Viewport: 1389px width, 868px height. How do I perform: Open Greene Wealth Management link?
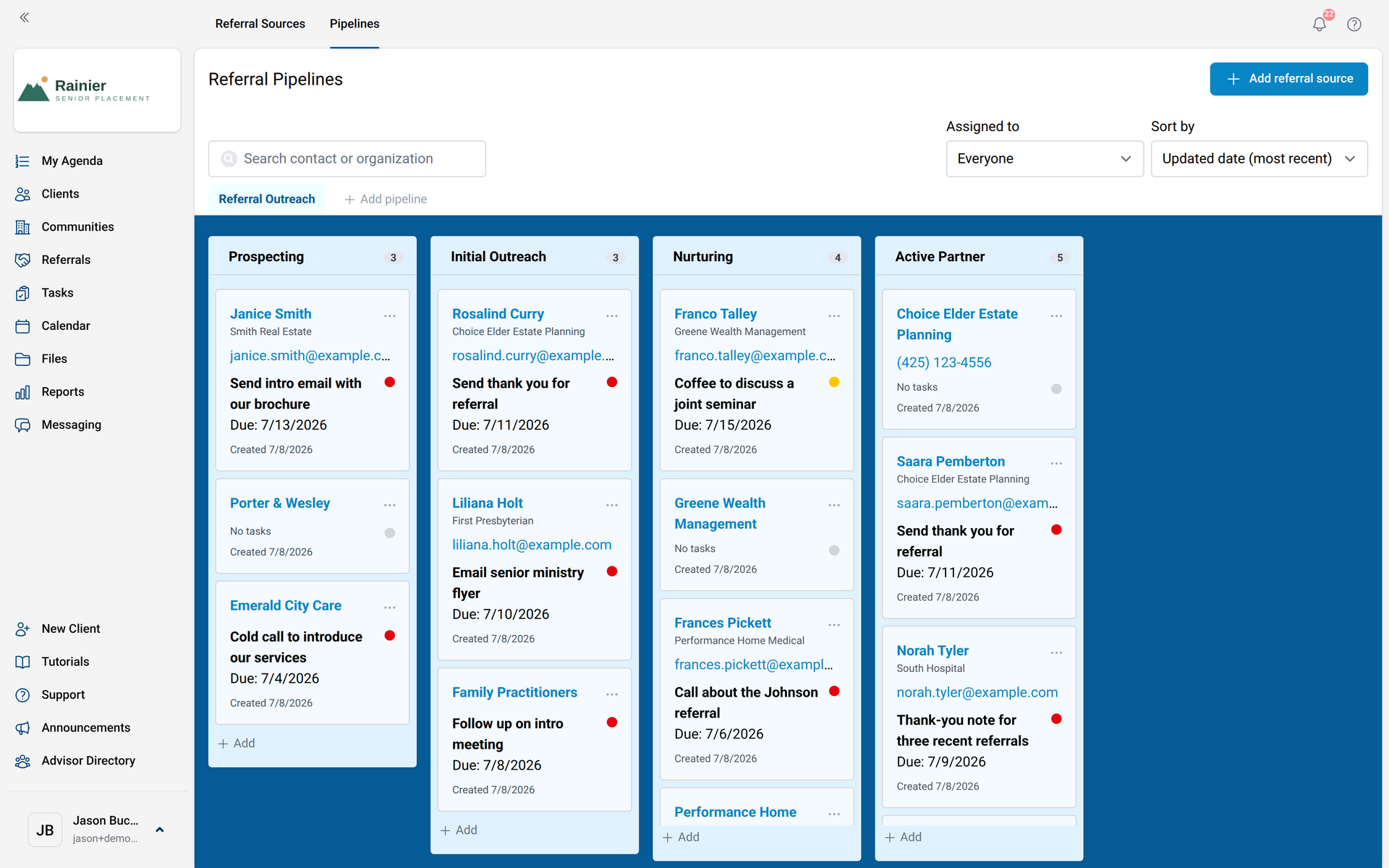tap(720, 514)
